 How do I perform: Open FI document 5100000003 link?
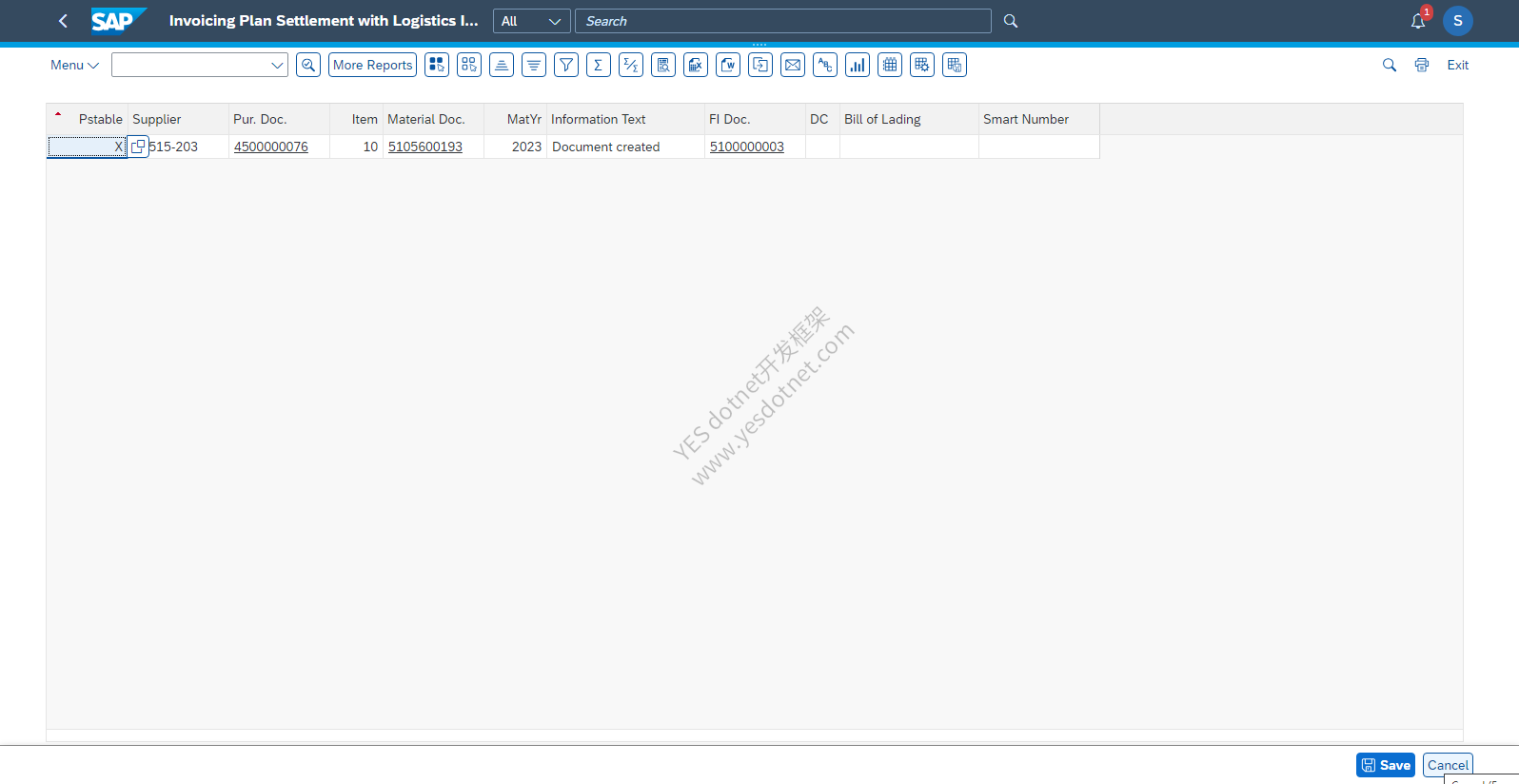[x=747, y=147]
